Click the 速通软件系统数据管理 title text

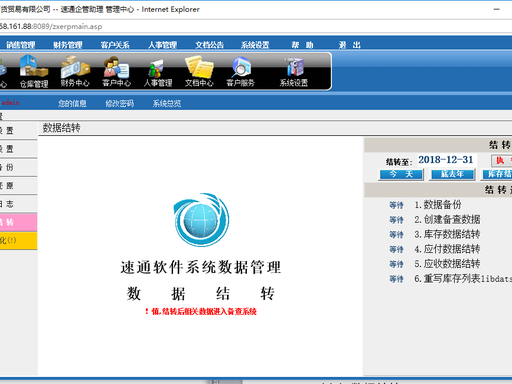point(201,267)
